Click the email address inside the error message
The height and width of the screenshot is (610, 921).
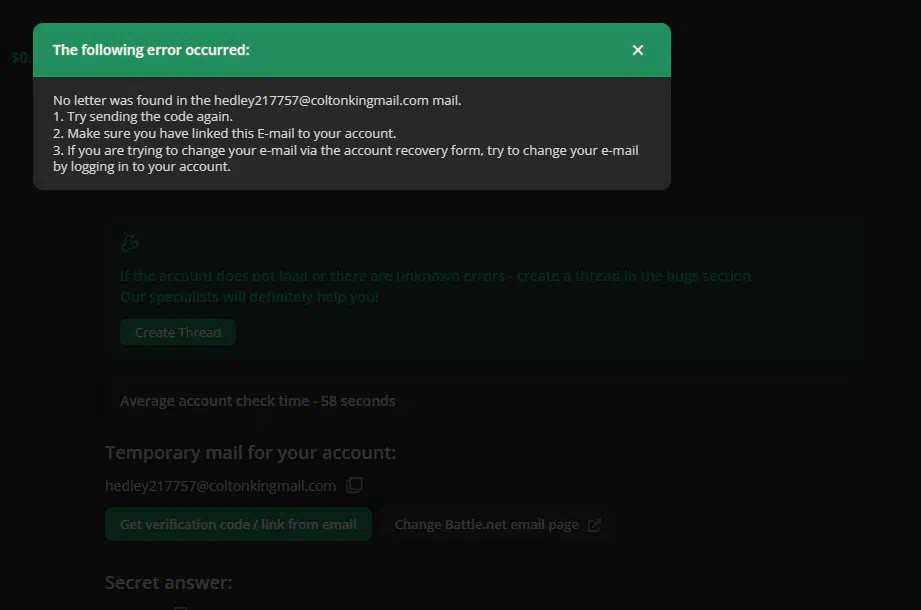pos(321,100)
